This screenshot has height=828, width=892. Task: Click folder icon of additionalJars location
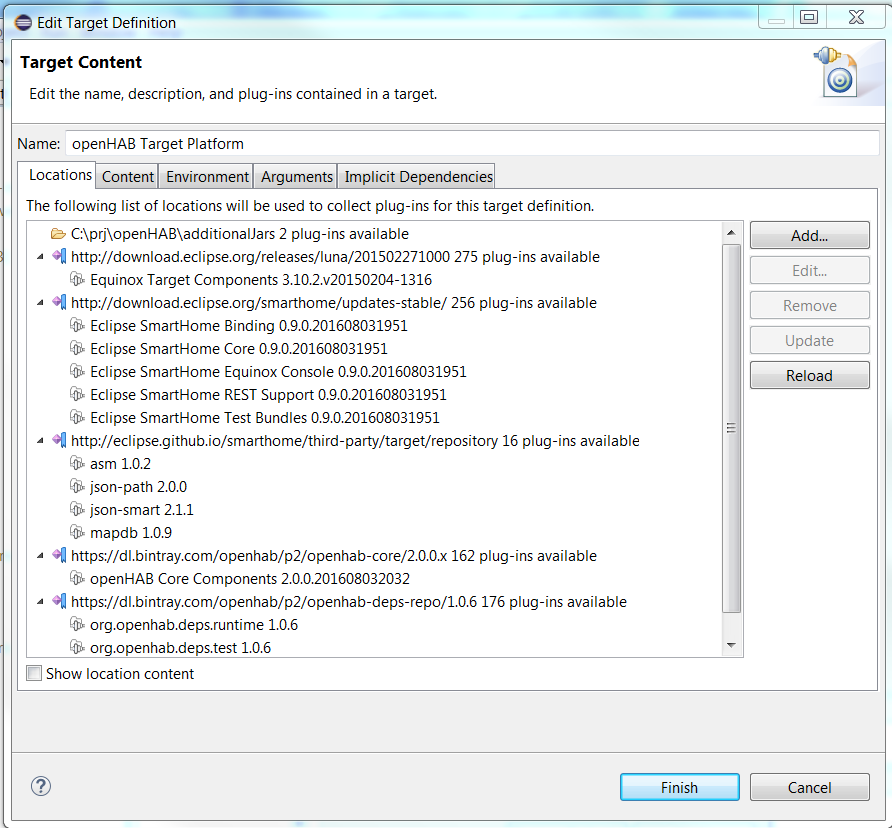(58, 234)
